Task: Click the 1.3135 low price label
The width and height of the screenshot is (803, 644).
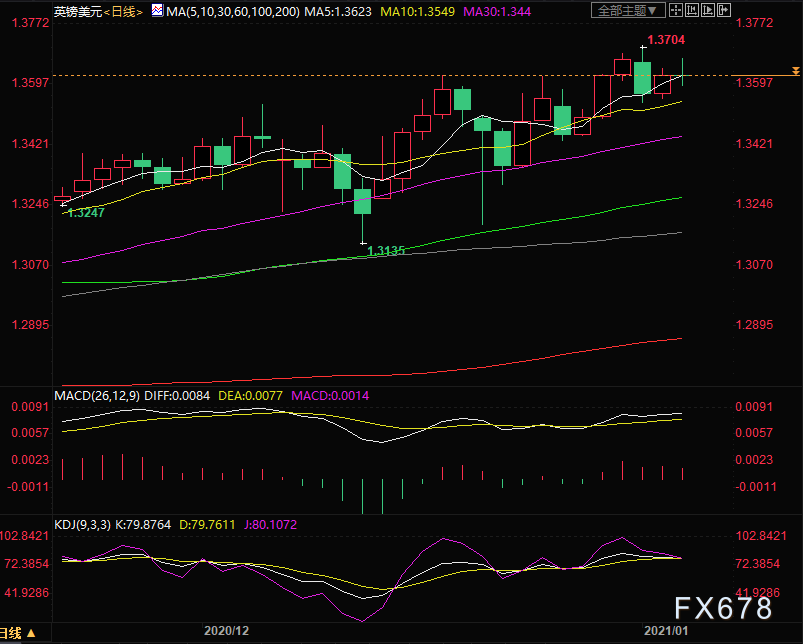Action: pos(386,251)
